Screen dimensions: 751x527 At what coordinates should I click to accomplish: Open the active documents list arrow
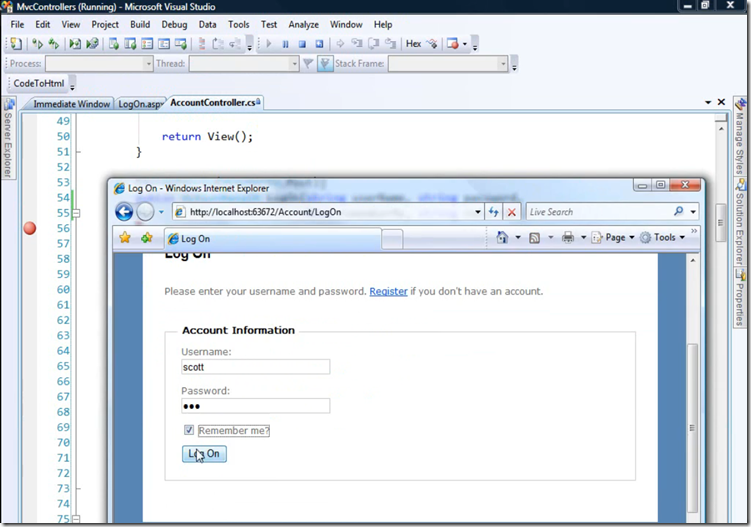[708, 102]
